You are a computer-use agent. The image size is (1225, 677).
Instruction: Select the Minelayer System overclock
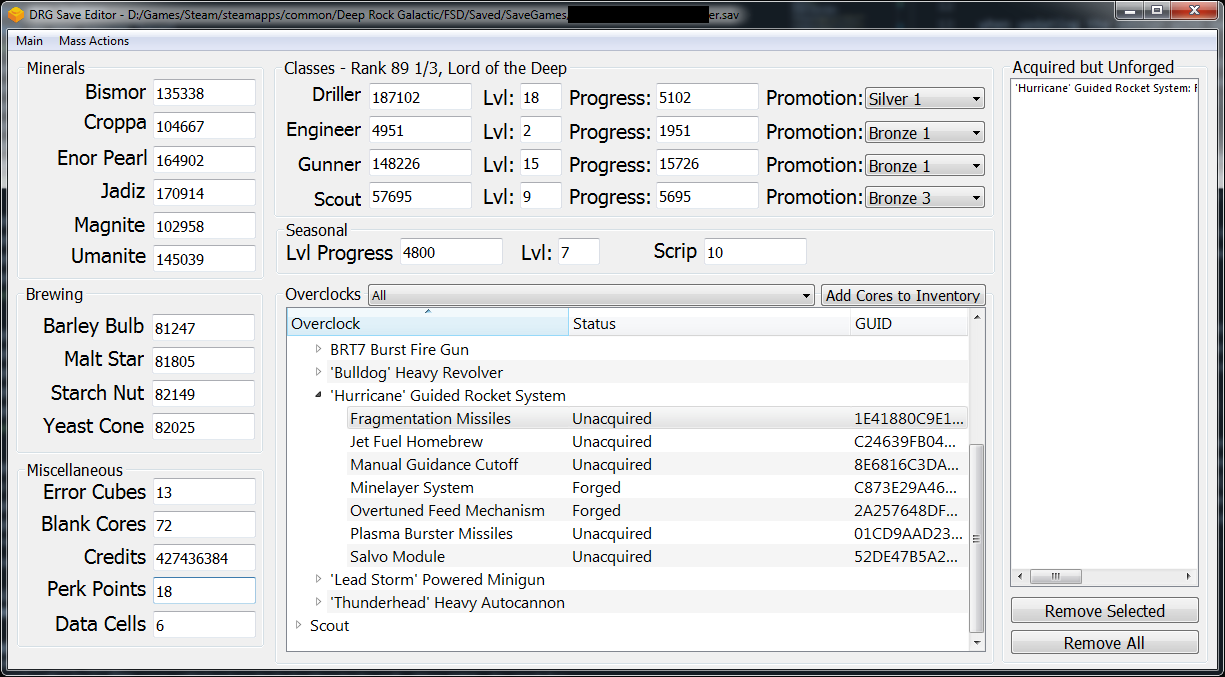[412, 488]
